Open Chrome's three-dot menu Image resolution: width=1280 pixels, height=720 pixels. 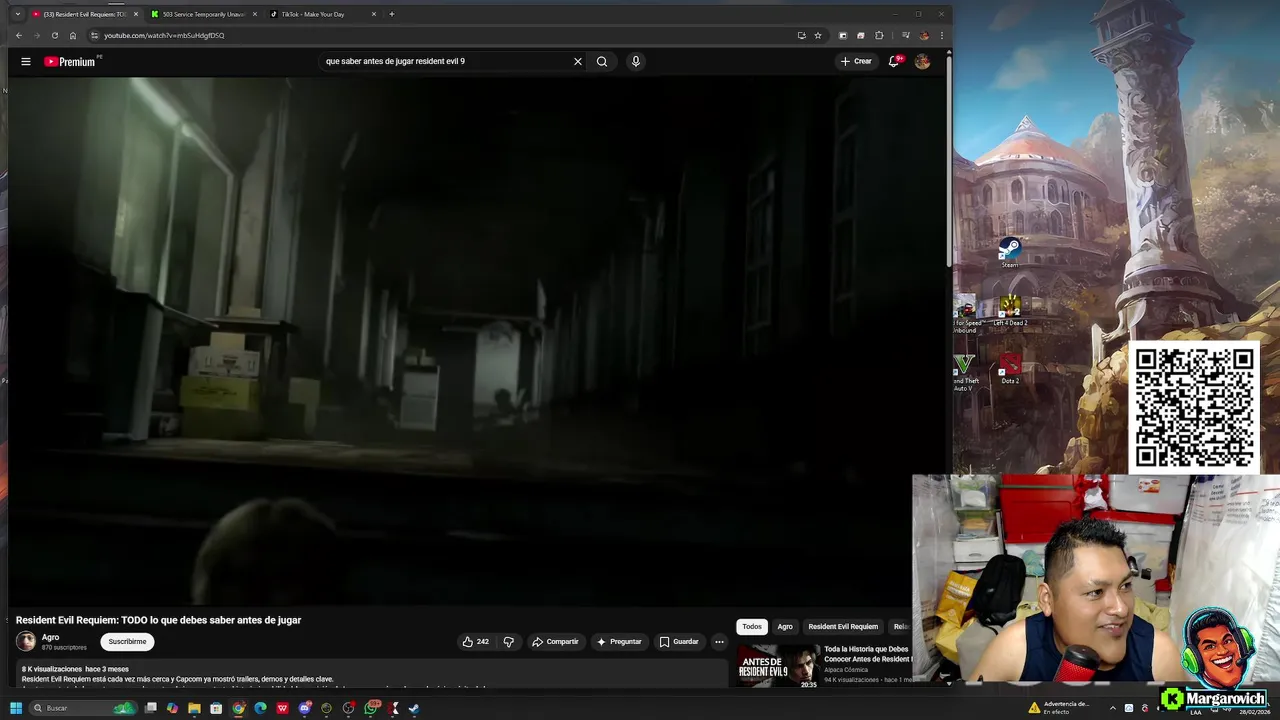[x=941, y=35]
